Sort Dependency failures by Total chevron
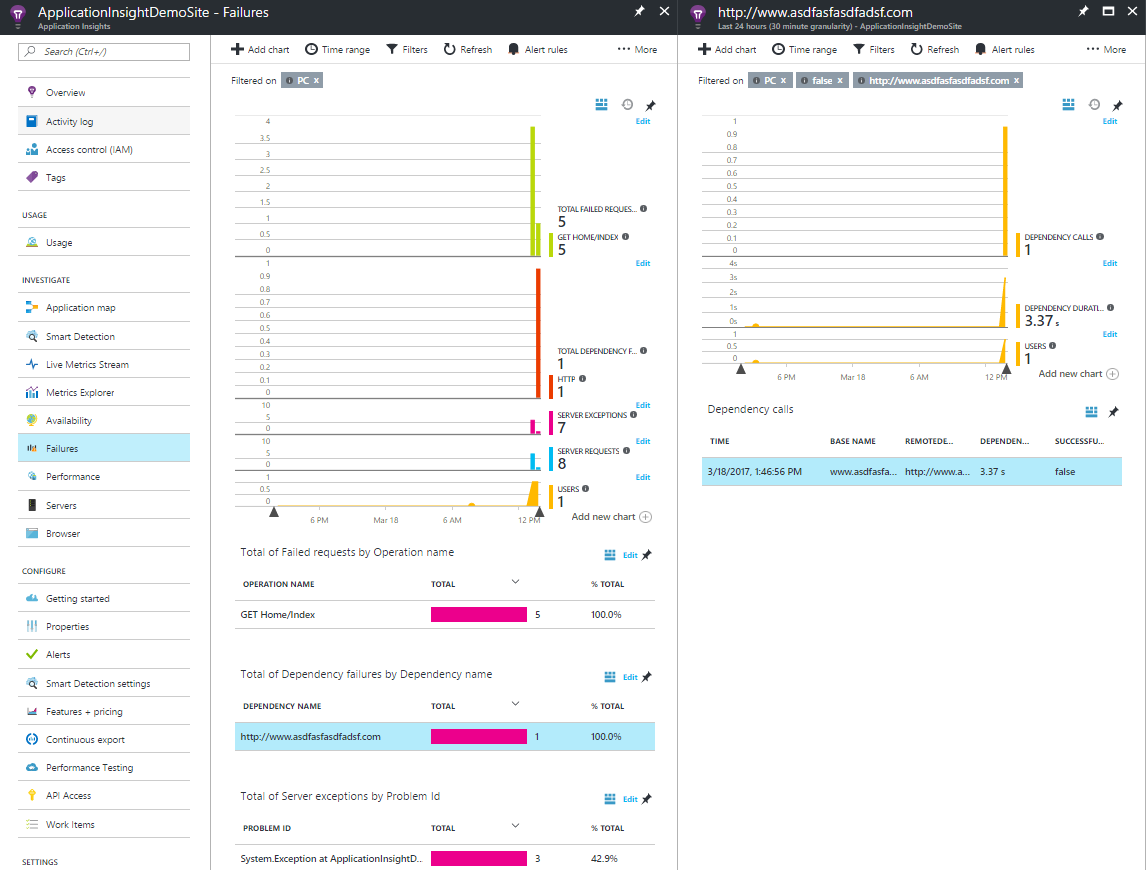 point(515,704)
